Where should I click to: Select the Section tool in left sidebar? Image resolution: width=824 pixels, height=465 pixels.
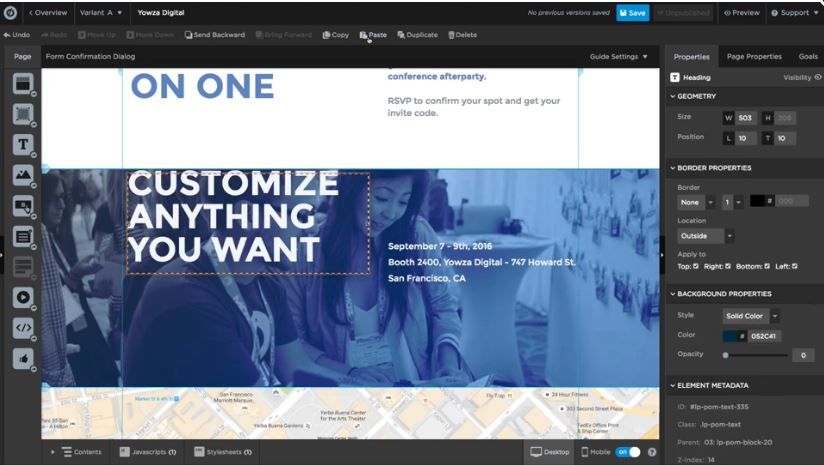[23, 84]
